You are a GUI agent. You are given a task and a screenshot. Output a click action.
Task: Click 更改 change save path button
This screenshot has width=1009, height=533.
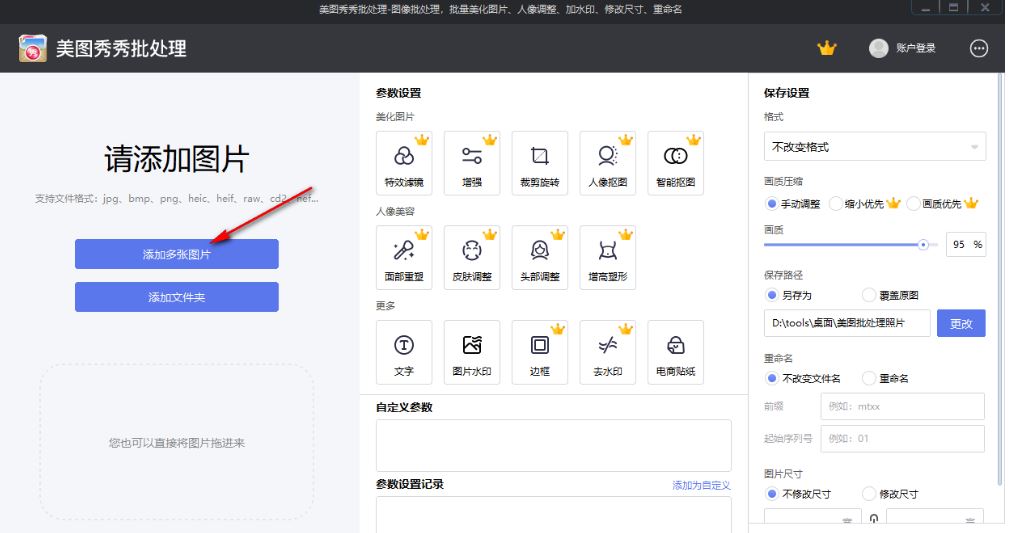click(x=961, y=323)
